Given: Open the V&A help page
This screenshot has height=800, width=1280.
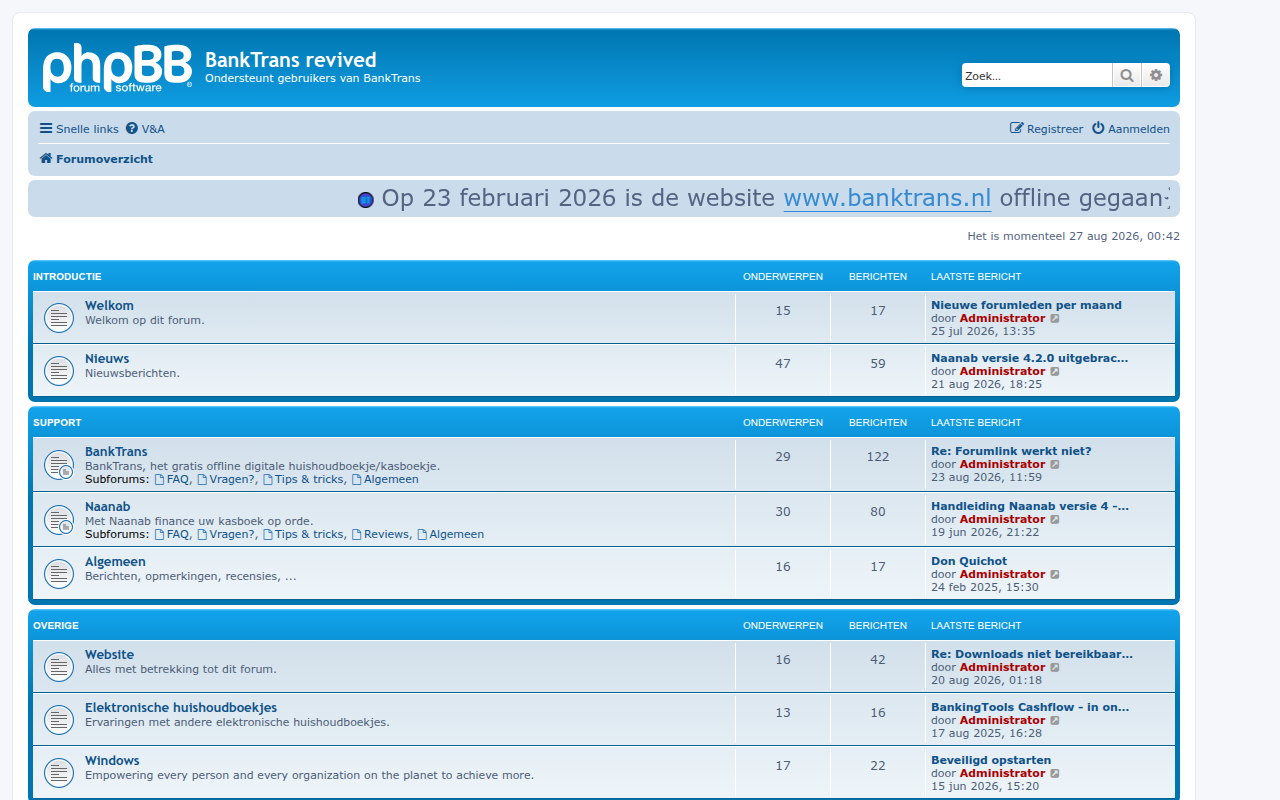Looking at the screenshot, I should pyautogui.click(x=146, y=129).
